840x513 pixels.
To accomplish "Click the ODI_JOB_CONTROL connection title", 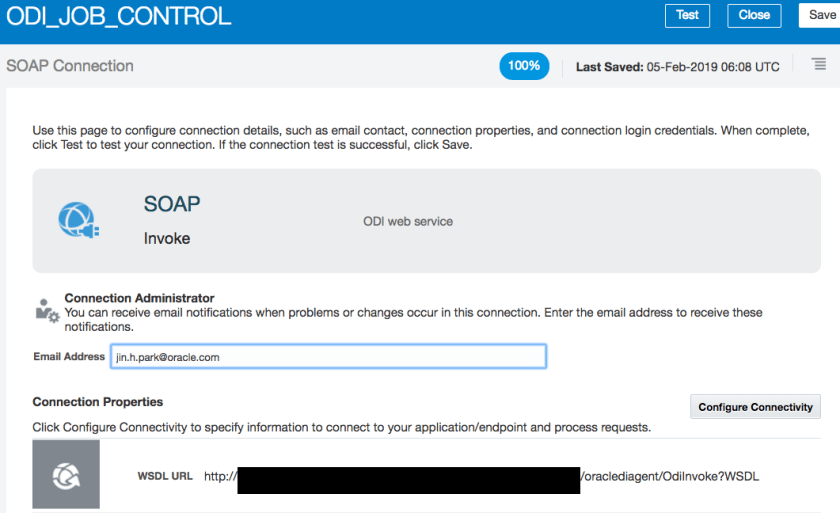I will (x=119, y=17).
